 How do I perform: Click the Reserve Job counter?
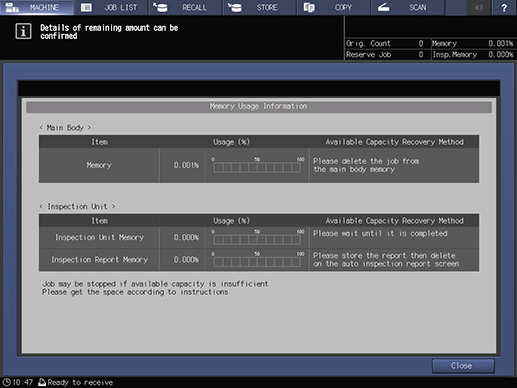(x=385, y=55)
